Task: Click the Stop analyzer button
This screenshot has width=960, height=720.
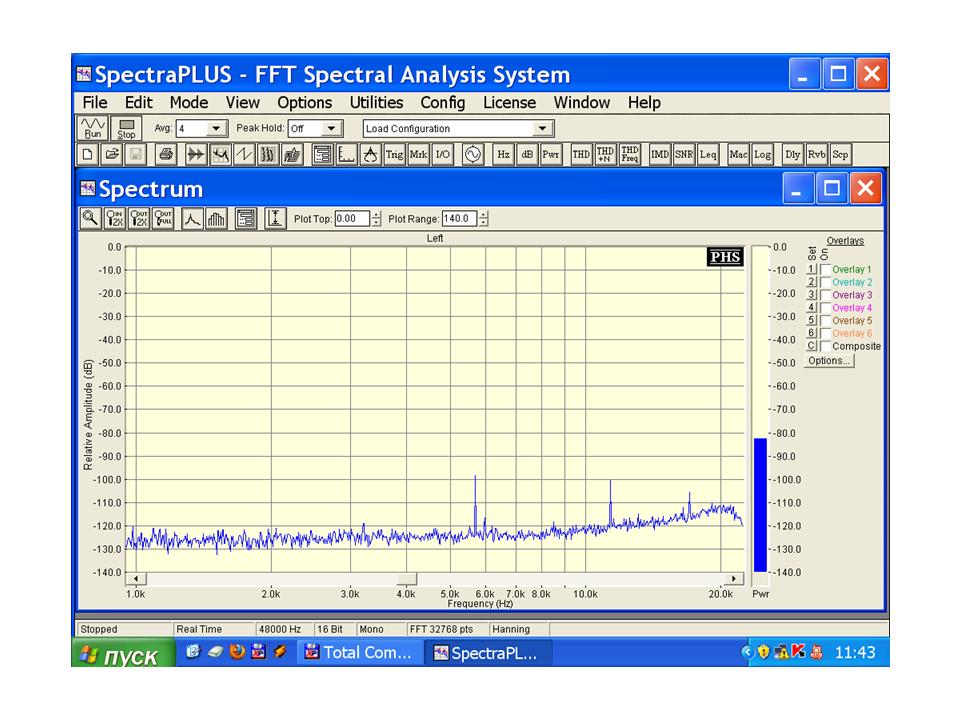Action: 126,129
